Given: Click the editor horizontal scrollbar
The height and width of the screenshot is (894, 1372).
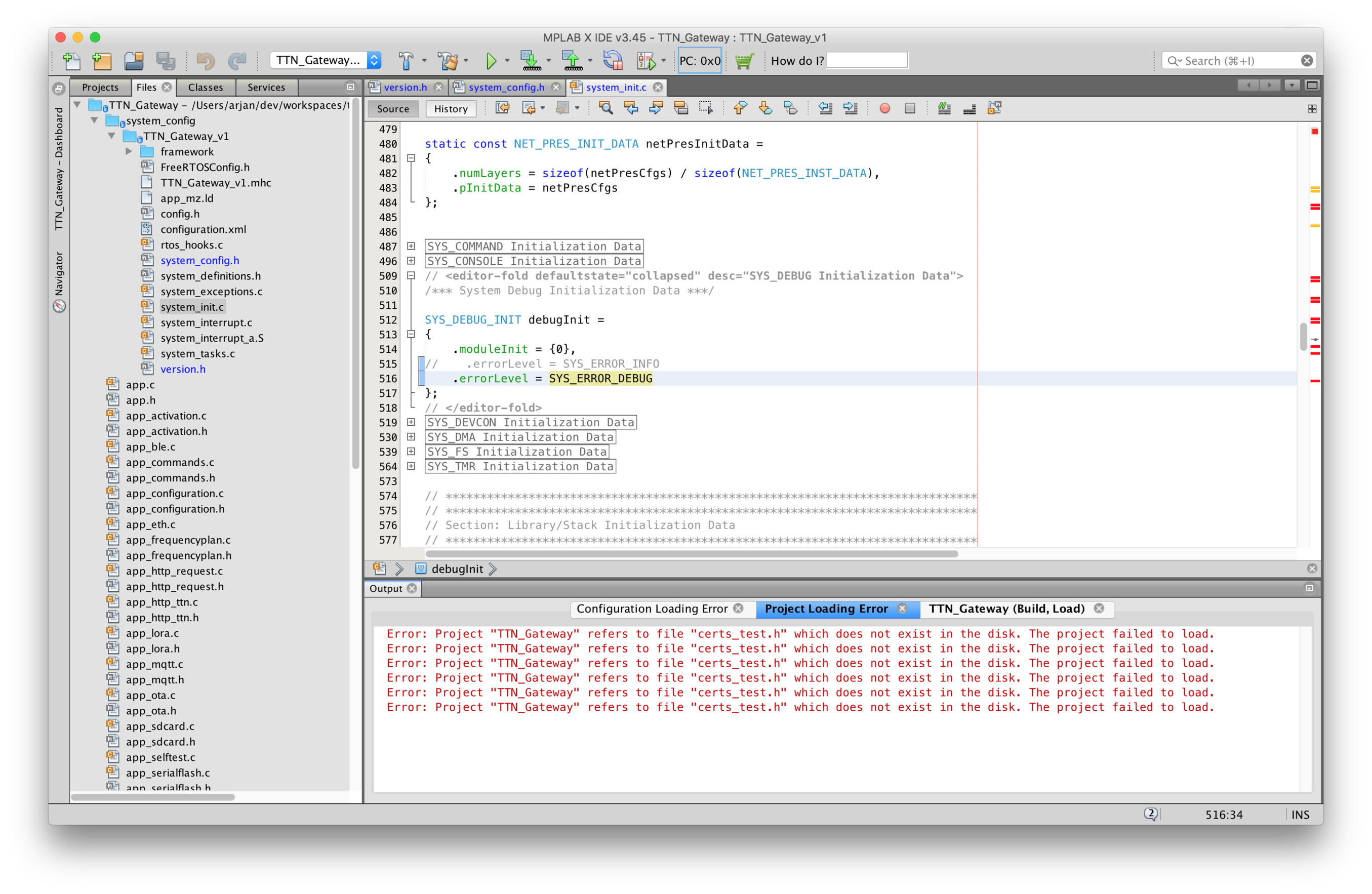Looking at the screenshot, I should pyautogui.click(x=691, y=554).
